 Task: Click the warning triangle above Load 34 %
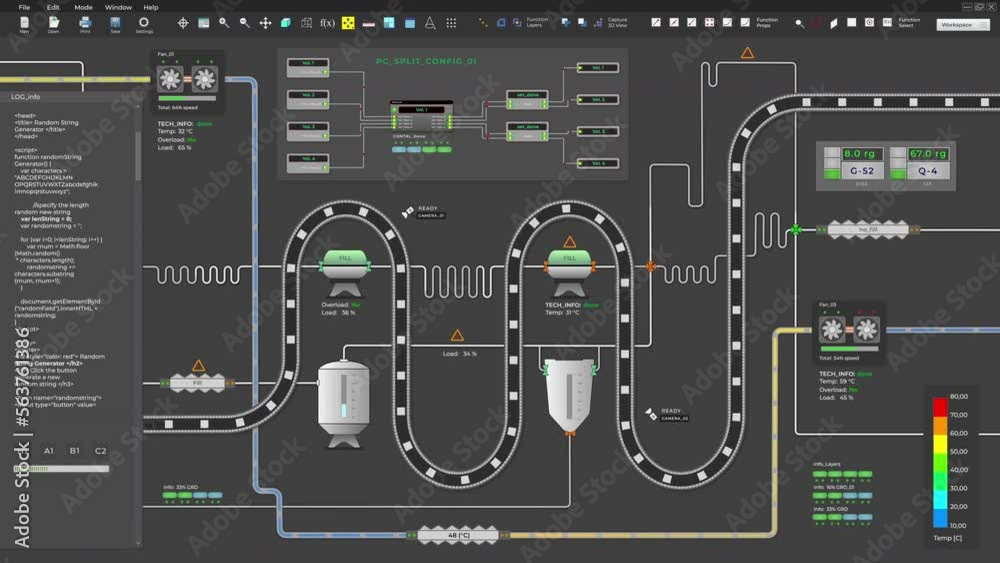[x=457, y=335]
